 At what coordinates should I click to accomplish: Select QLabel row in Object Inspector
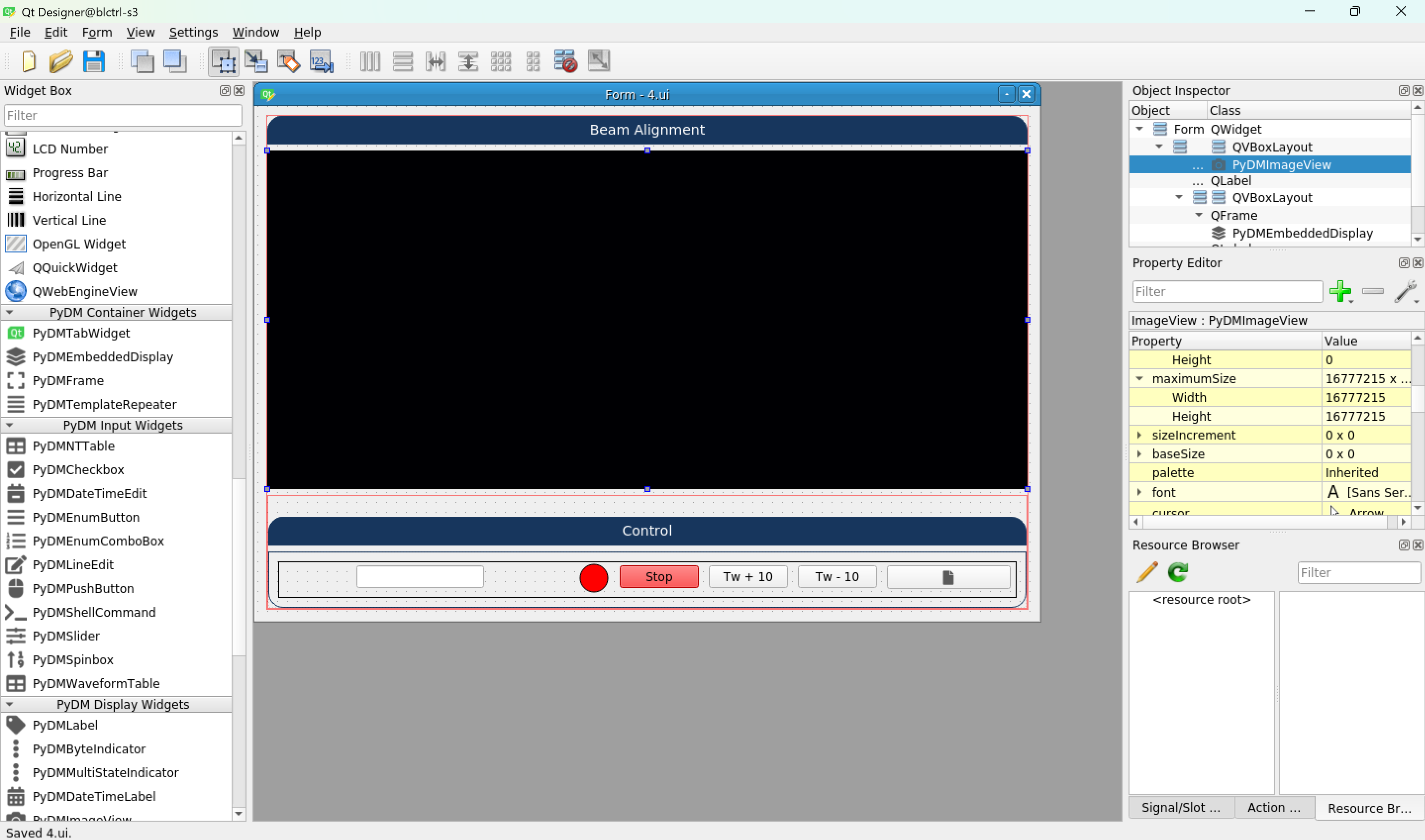pos(1230,181)
